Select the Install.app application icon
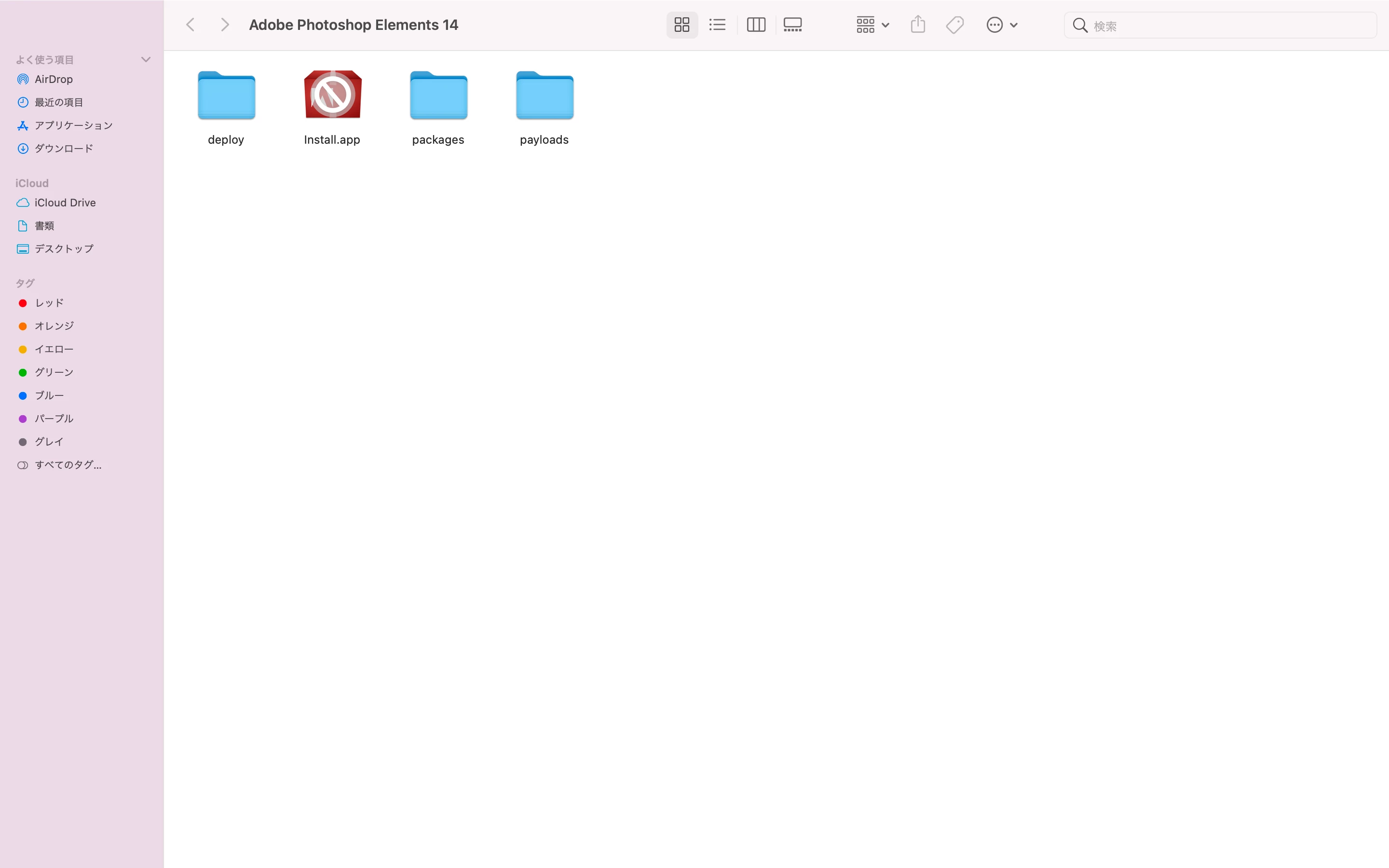 pos(332,95)
